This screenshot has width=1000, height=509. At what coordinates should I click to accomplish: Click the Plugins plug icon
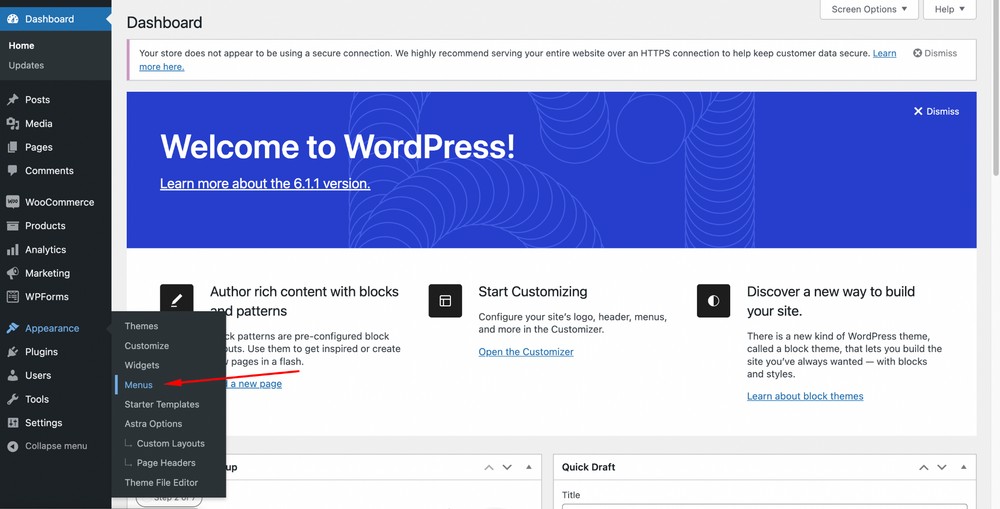coord(12,352)
